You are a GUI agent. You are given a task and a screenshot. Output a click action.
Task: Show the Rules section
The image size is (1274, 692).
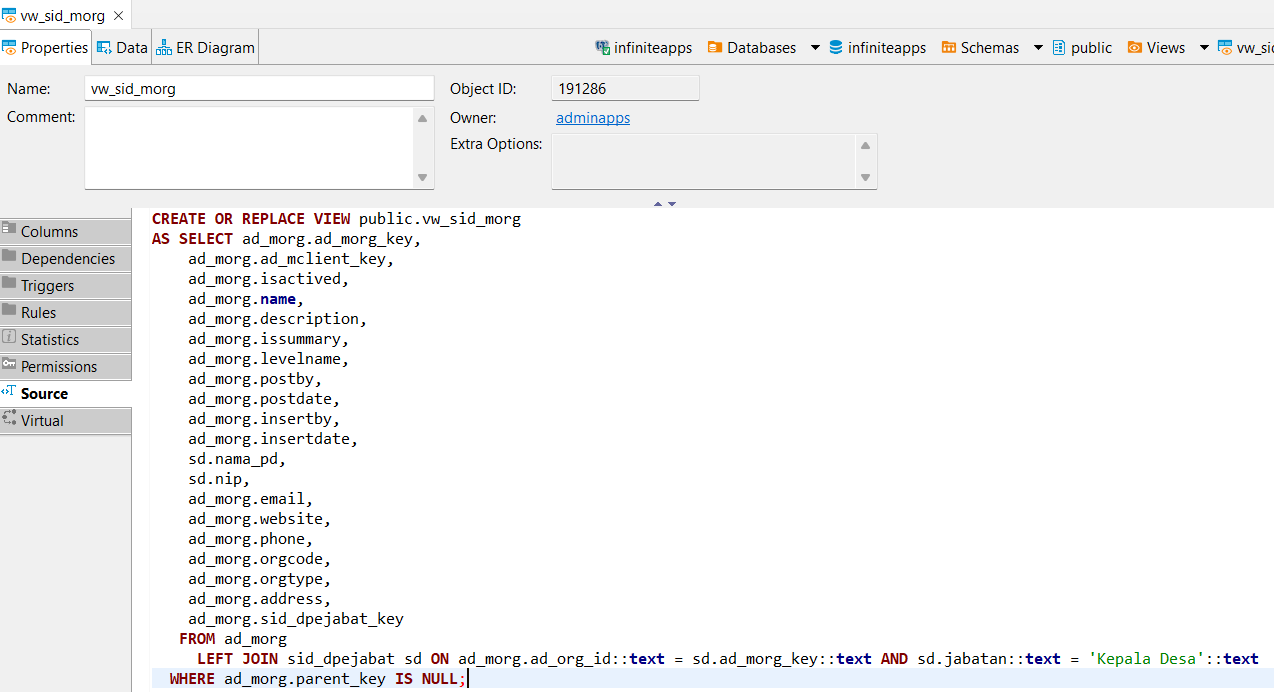[x=38, y=313]
